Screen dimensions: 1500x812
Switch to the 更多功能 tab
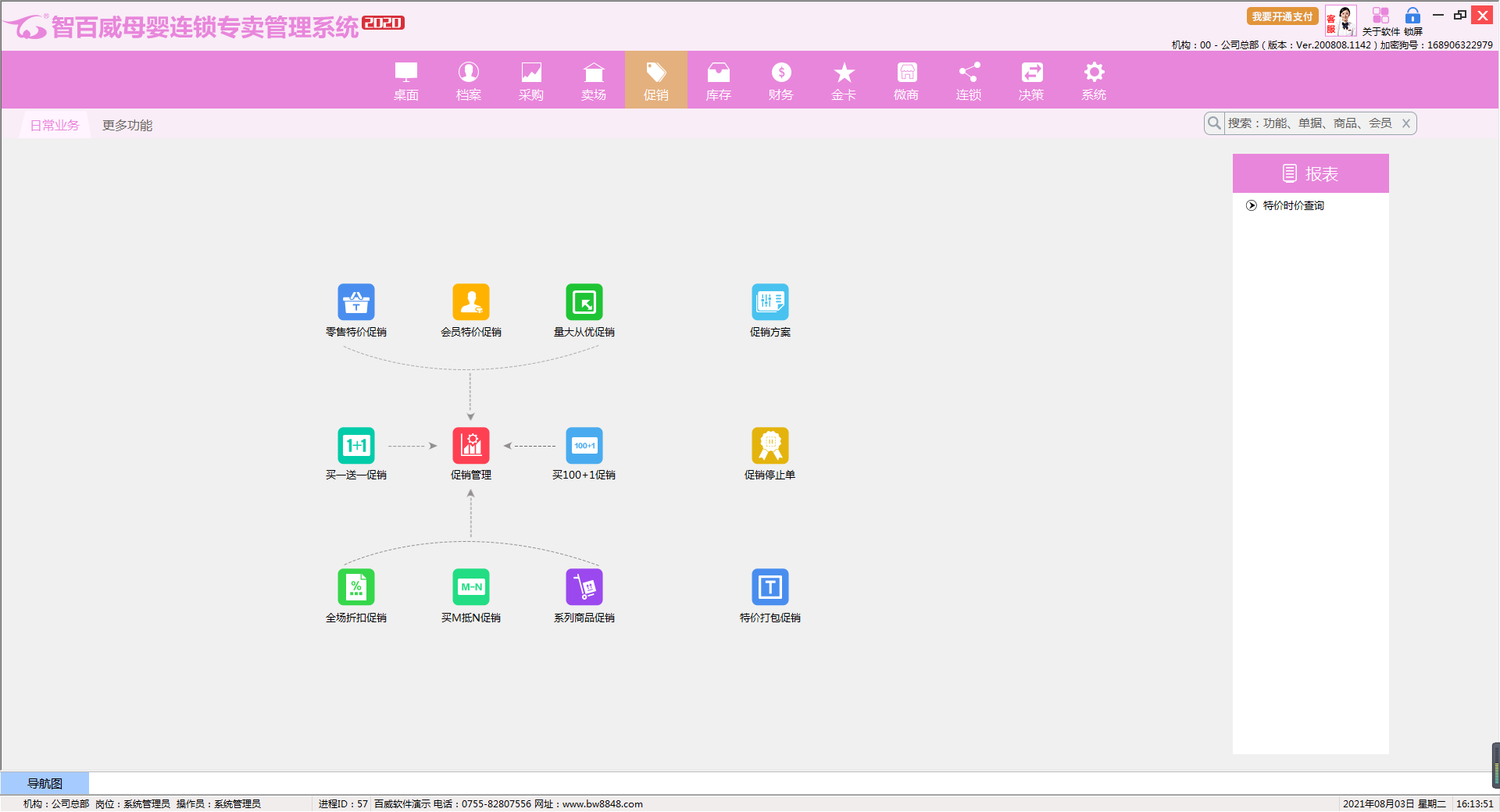coord(127,126)
